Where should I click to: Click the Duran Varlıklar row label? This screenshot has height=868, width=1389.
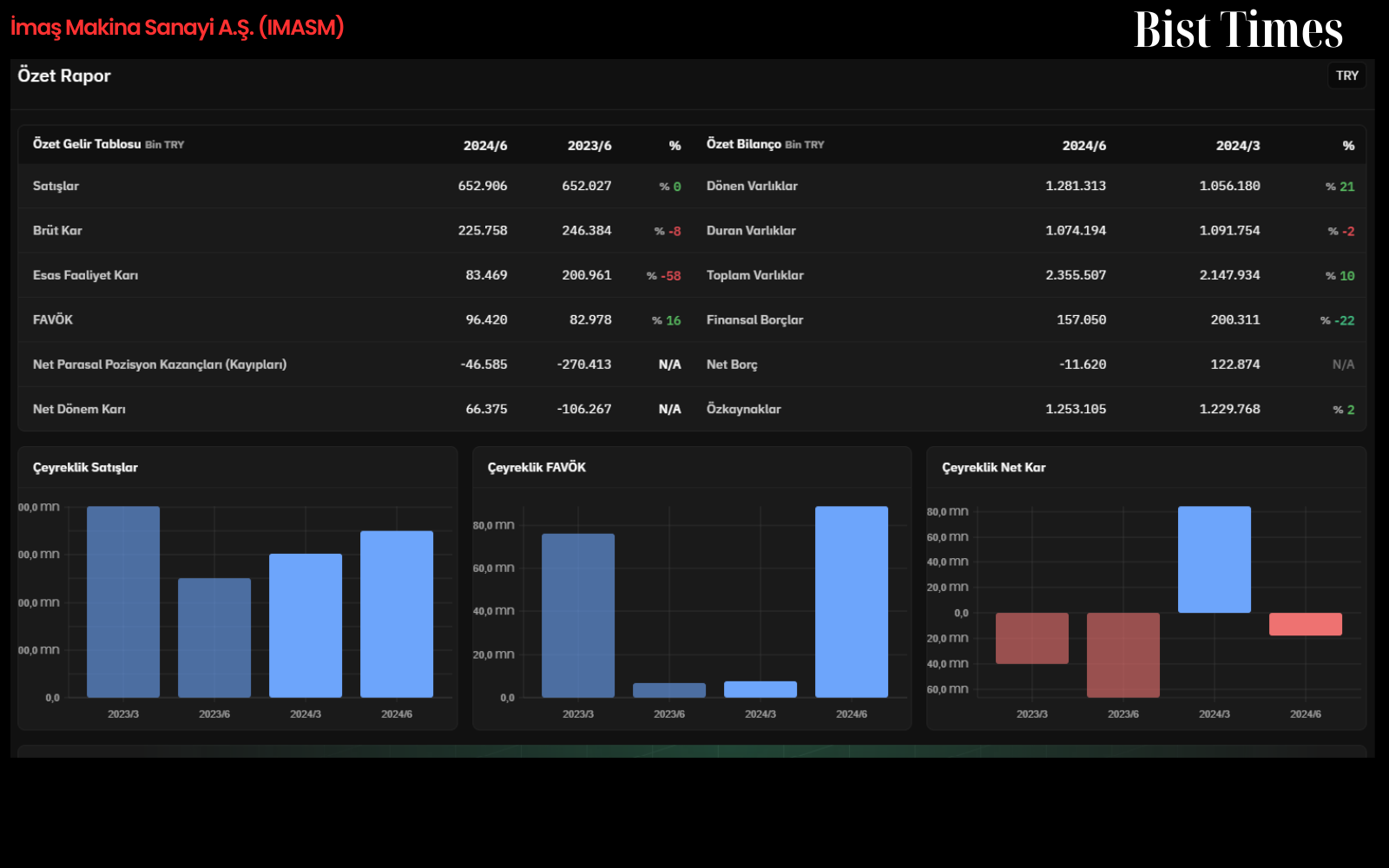coord(751,230)
